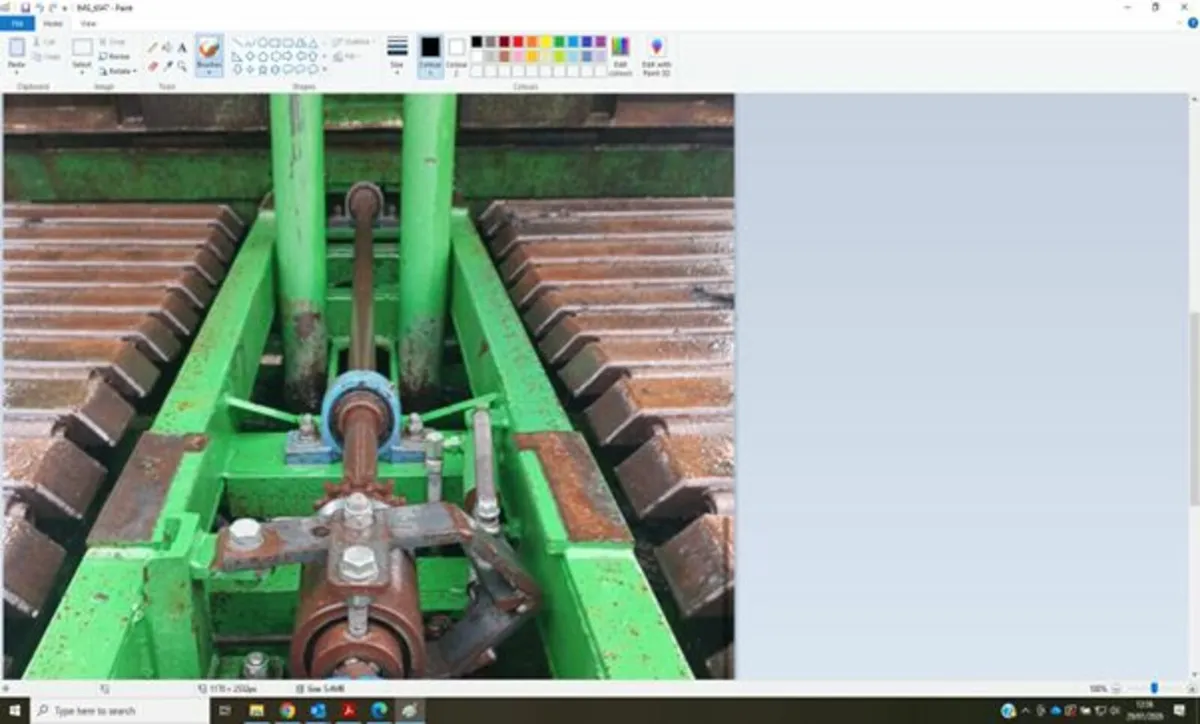
Task: Select the Magnifier tool
Action: point(181,64)
